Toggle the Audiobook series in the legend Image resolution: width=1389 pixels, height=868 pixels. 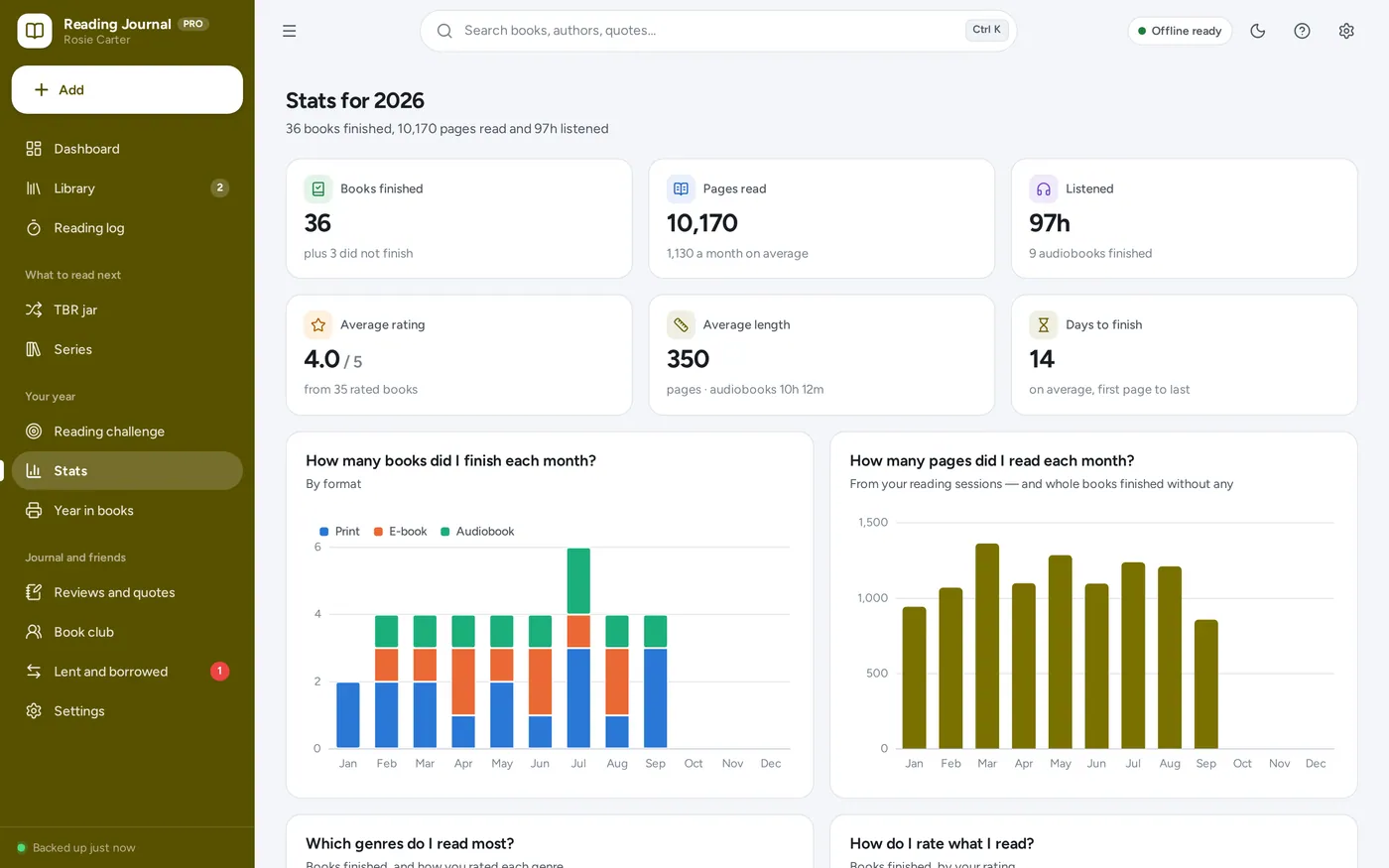coord(477,532)
